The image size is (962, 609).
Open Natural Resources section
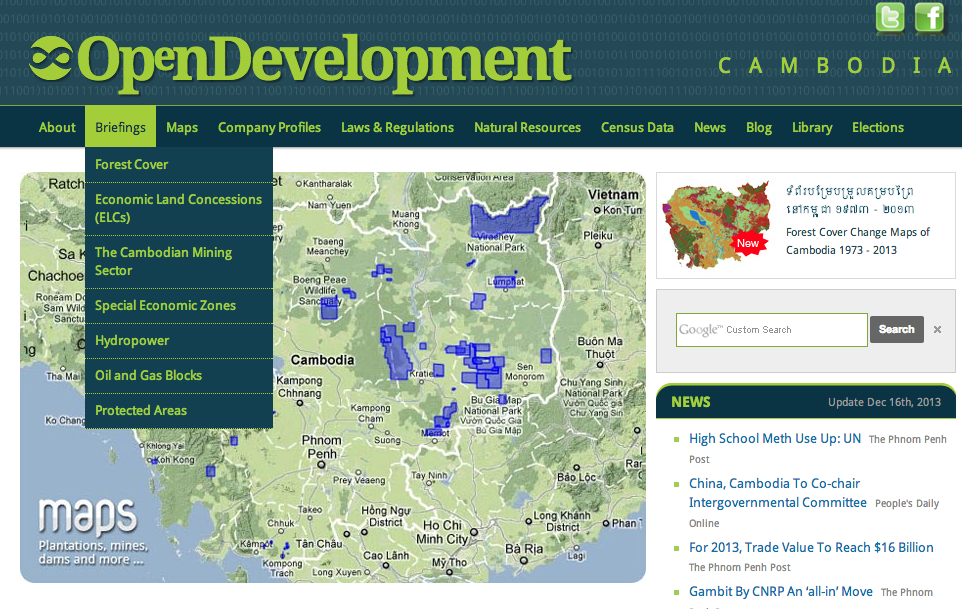[x=527, y=128]
